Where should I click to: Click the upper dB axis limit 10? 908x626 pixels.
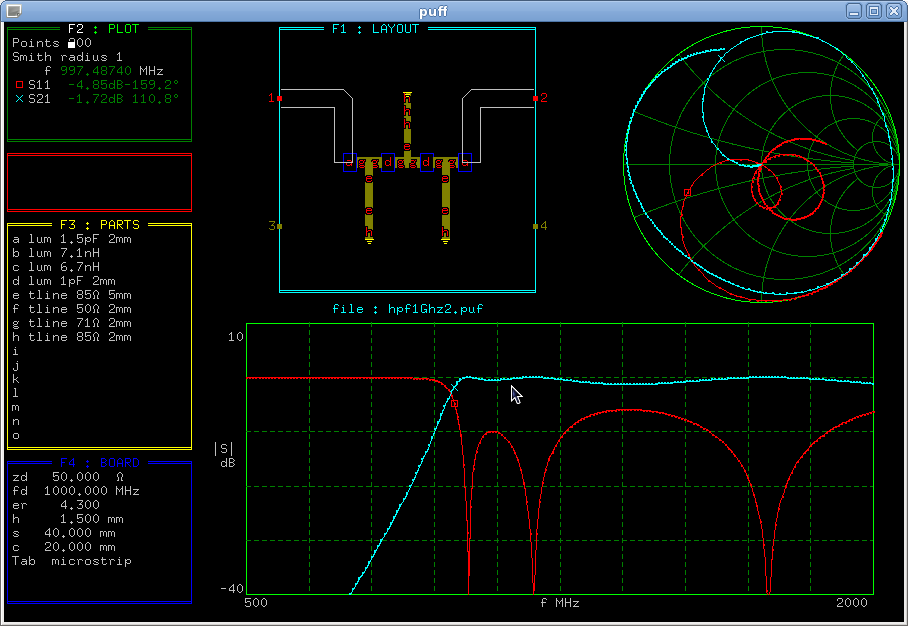pyautogui.click(x=236, y=336)
